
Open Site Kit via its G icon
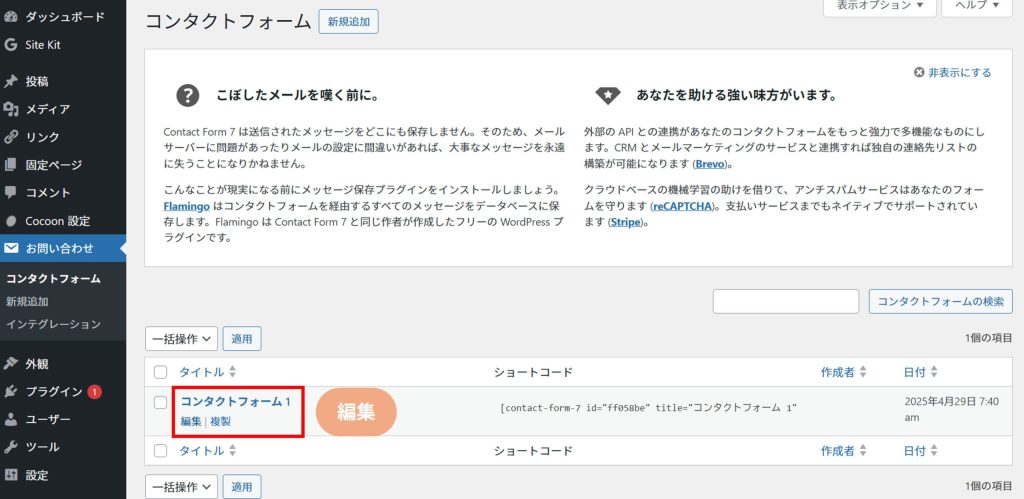coord(11,45)
